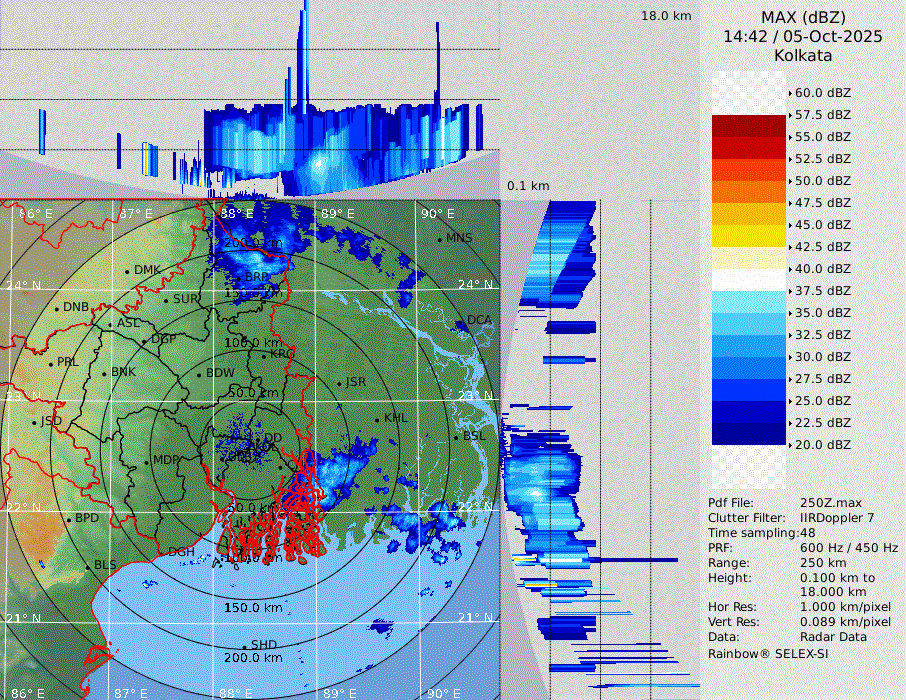Click the yellow legend band above 42.5 dBZ

(x=749, y=236)
